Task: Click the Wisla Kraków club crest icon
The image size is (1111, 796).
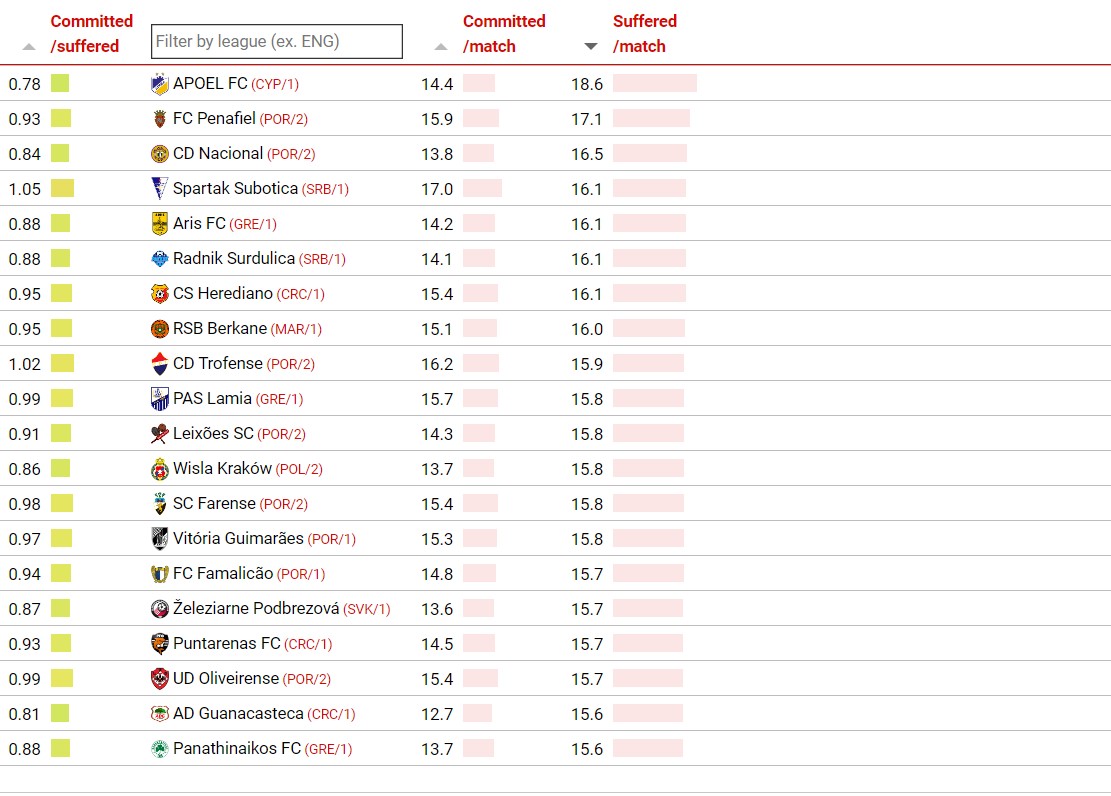Action: coord(159,469)
